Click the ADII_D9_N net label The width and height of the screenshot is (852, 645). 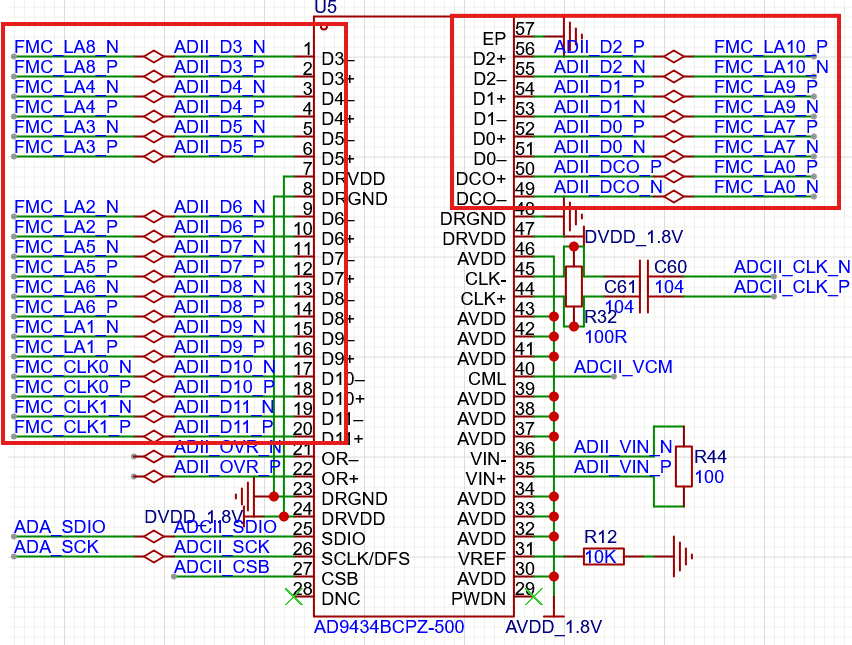[220, 327]
